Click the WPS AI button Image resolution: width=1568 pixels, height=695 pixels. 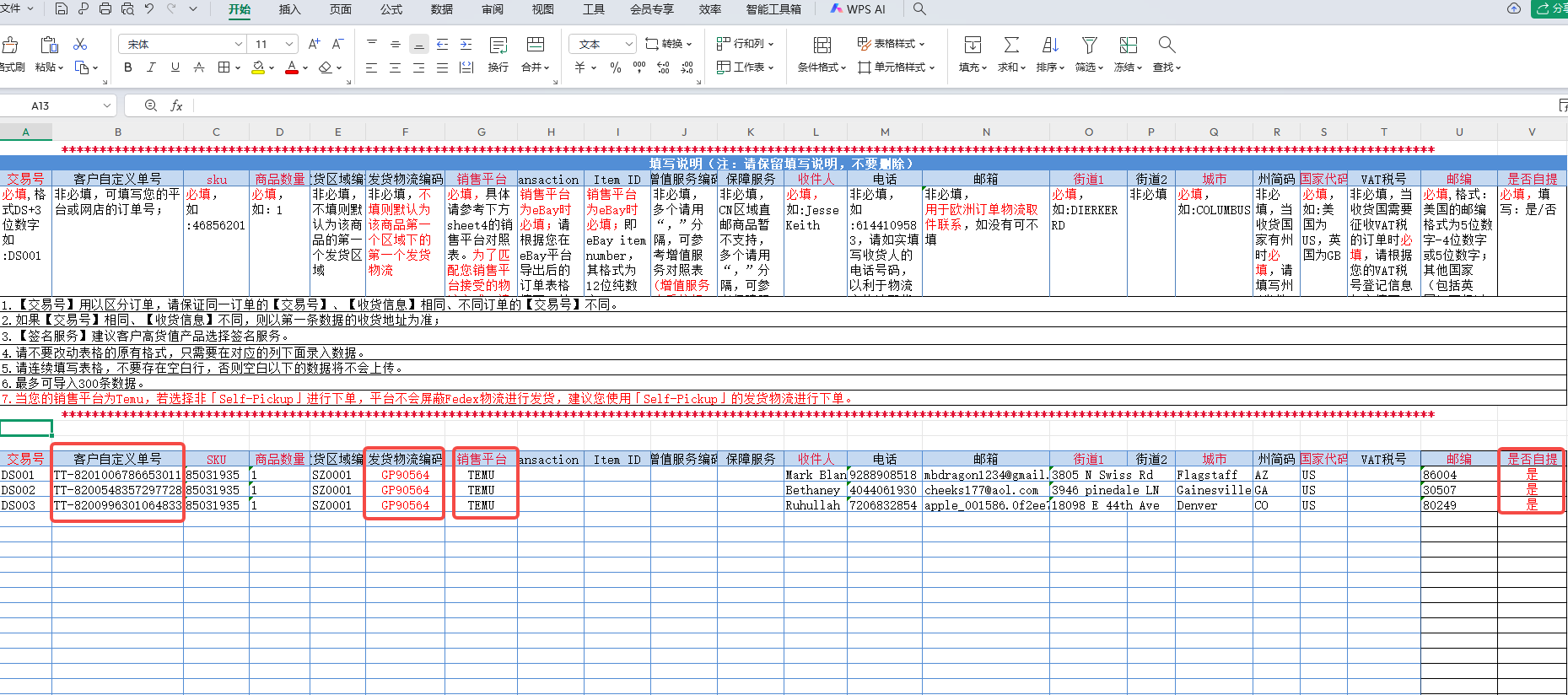(x=858, y=9)
